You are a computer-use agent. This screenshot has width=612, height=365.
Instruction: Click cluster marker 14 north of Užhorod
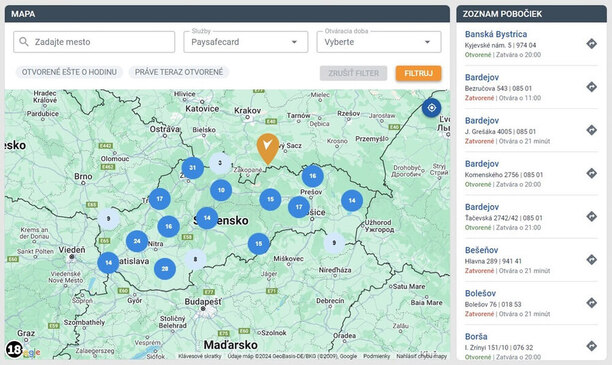pos(352,201)
